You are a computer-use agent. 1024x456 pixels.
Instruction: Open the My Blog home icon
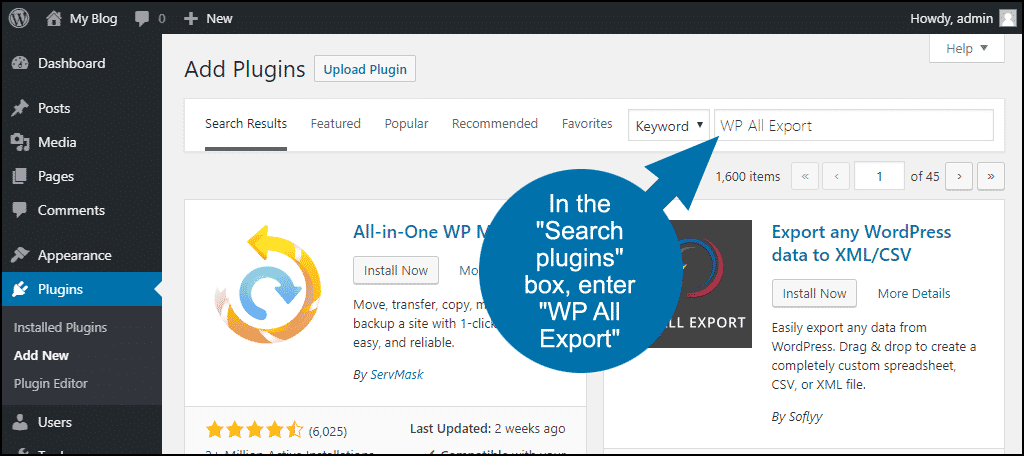coord(55,18)
